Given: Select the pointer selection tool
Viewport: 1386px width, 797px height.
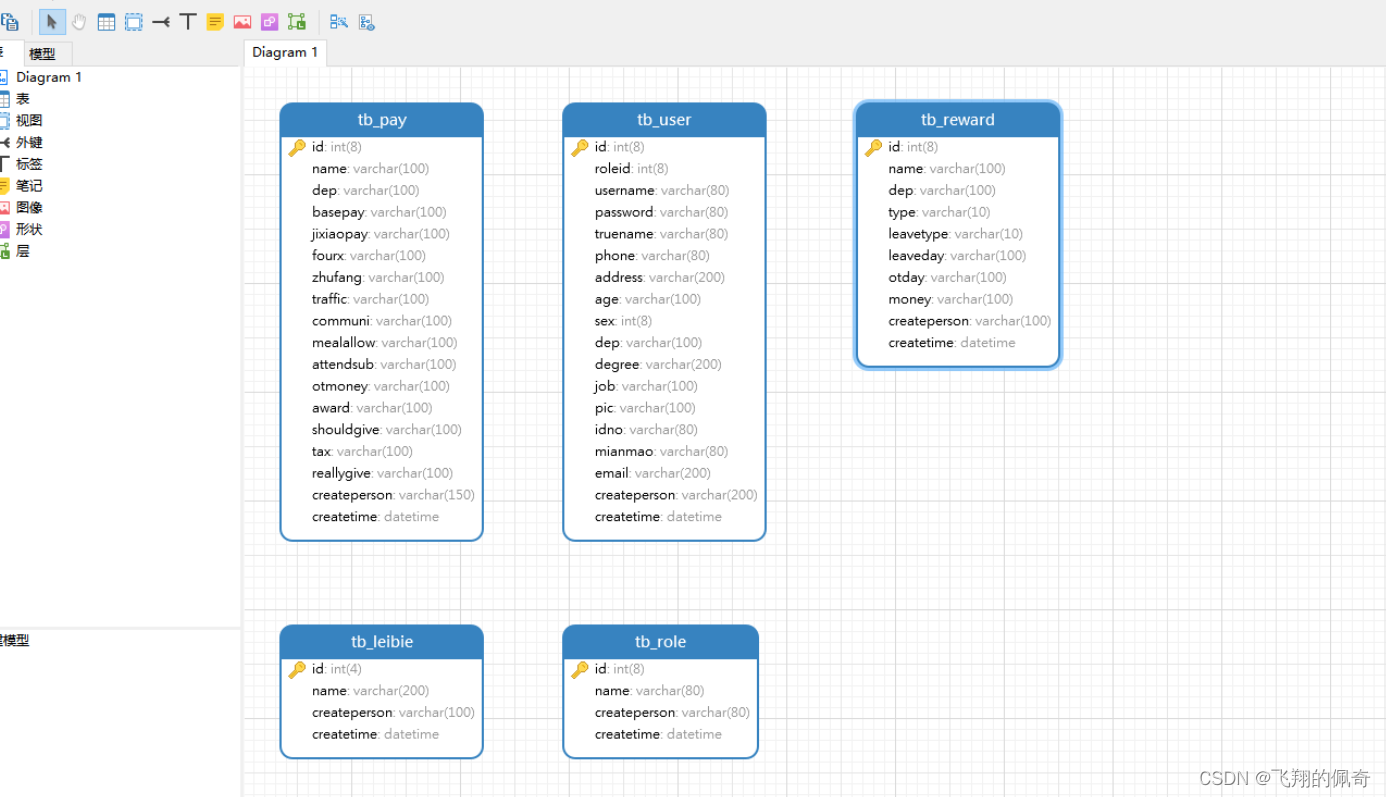Looking at the screenshot, I should 52,21.
